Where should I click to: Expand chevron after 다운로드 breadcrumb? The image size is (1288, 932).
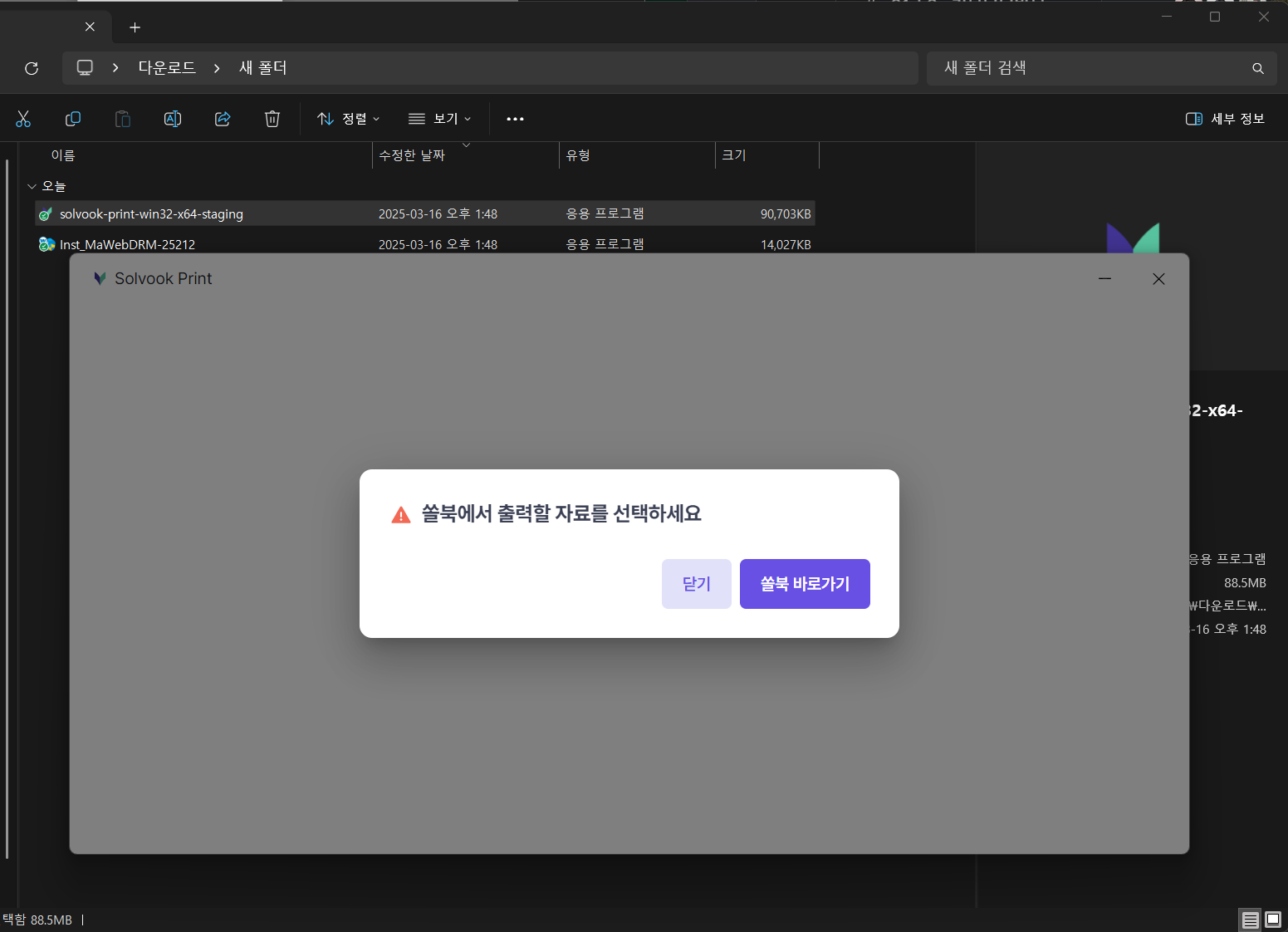click(x=217, y=68)
